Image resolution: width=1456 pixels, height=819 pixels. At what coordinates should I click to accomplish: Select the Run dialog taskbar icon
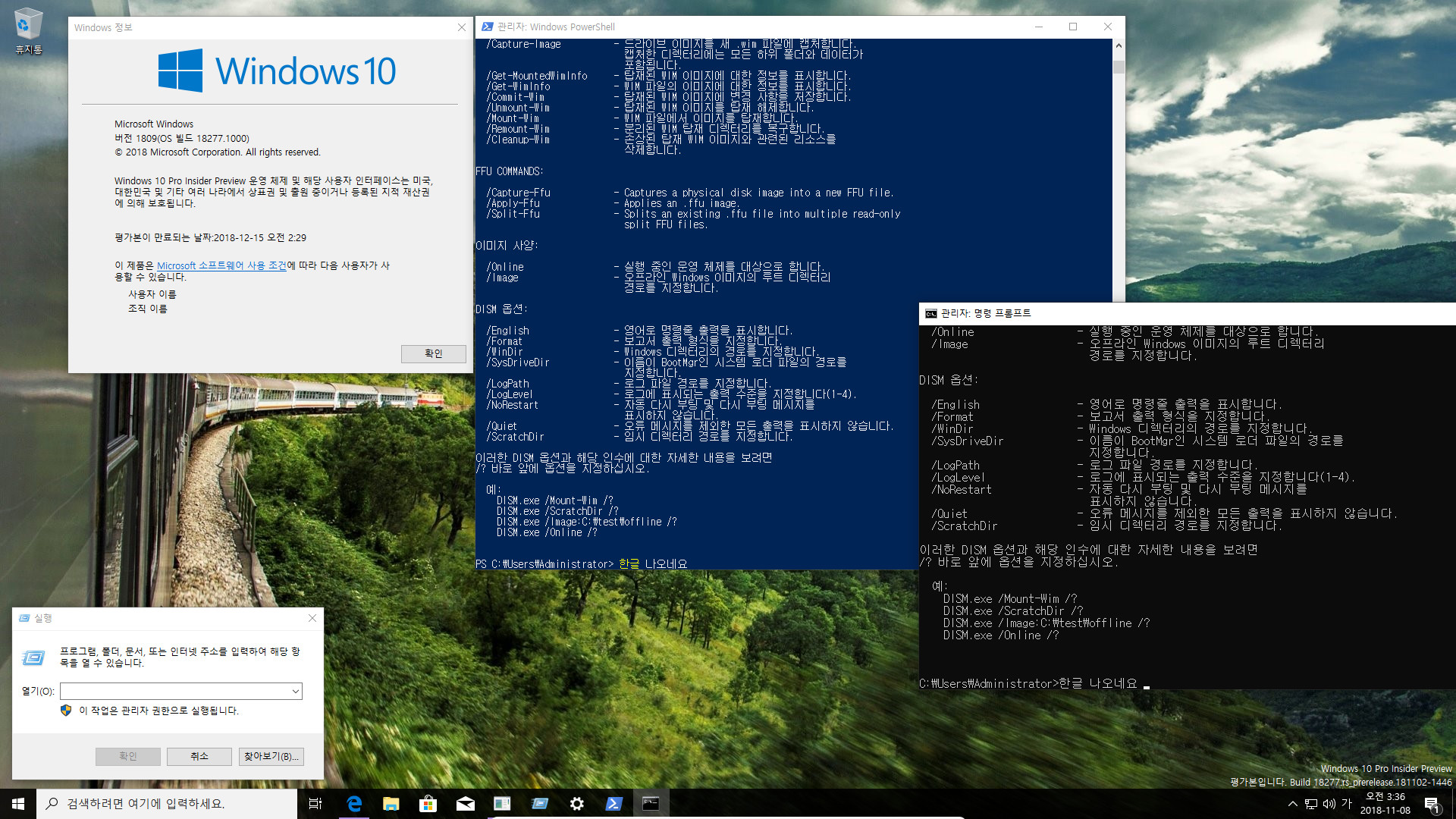(x=540, y=804)
